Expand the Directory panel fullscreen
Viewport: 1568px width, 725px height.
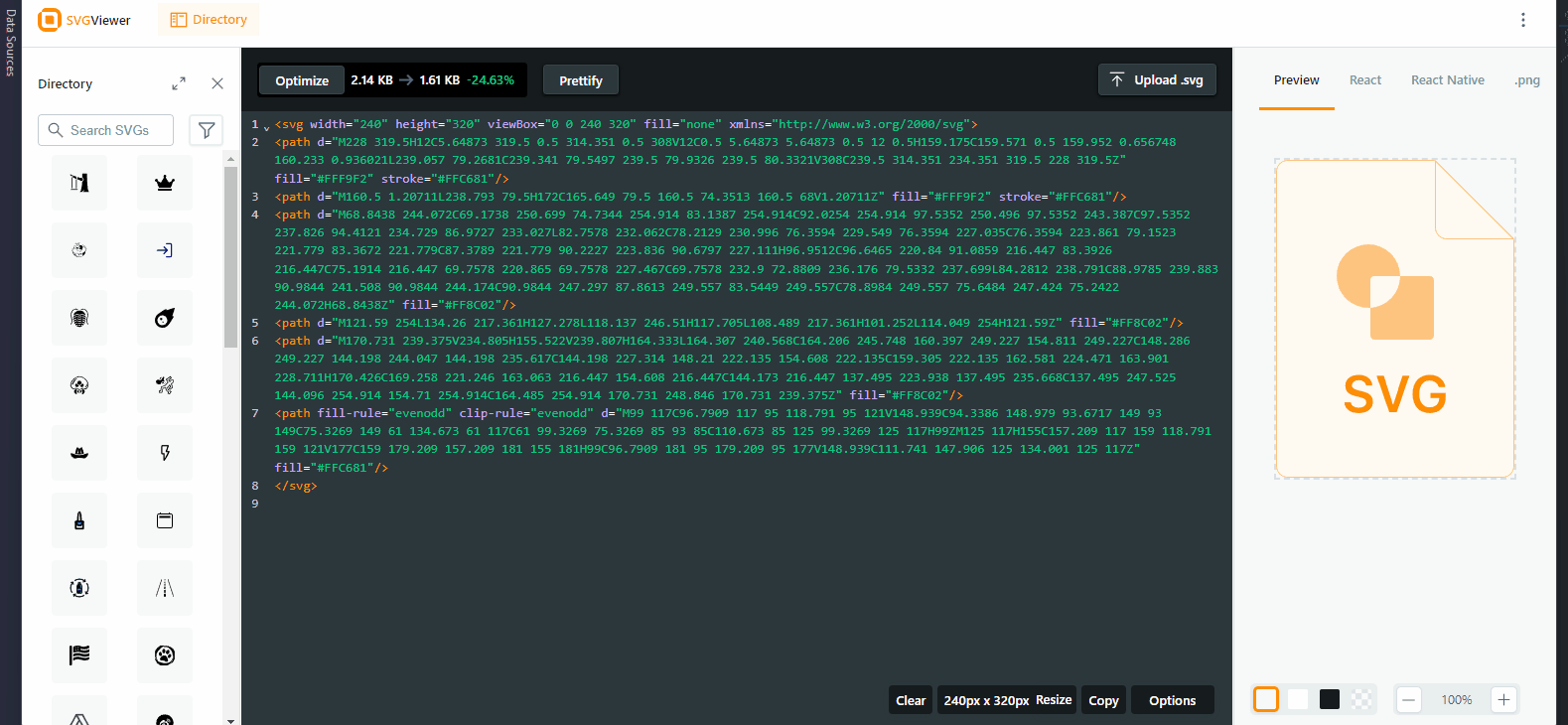point(179,83)
